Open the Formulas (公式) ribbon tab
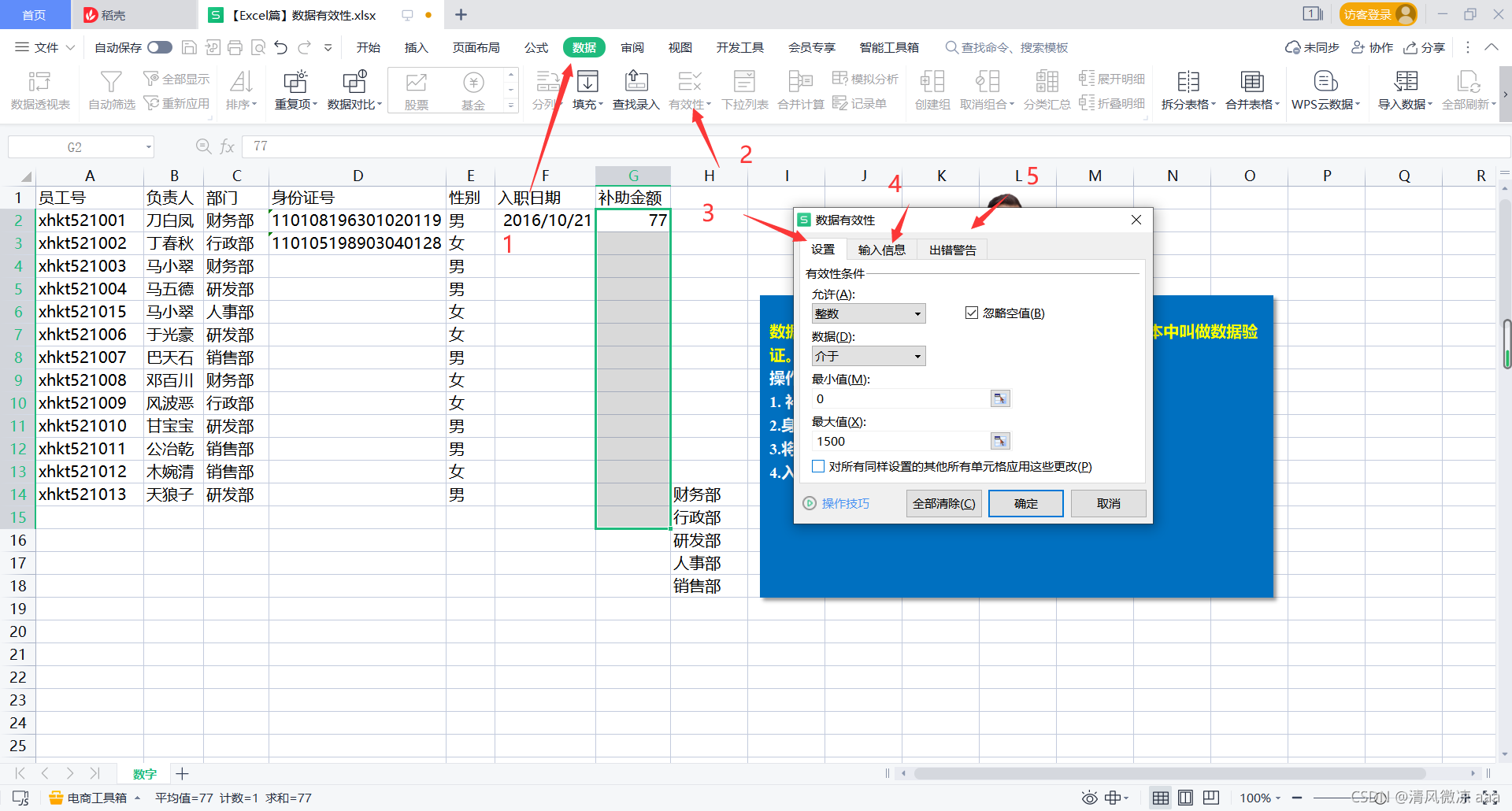Image resolution: width=1512 pixels, height=811 pixels. (x=536, y=47)
